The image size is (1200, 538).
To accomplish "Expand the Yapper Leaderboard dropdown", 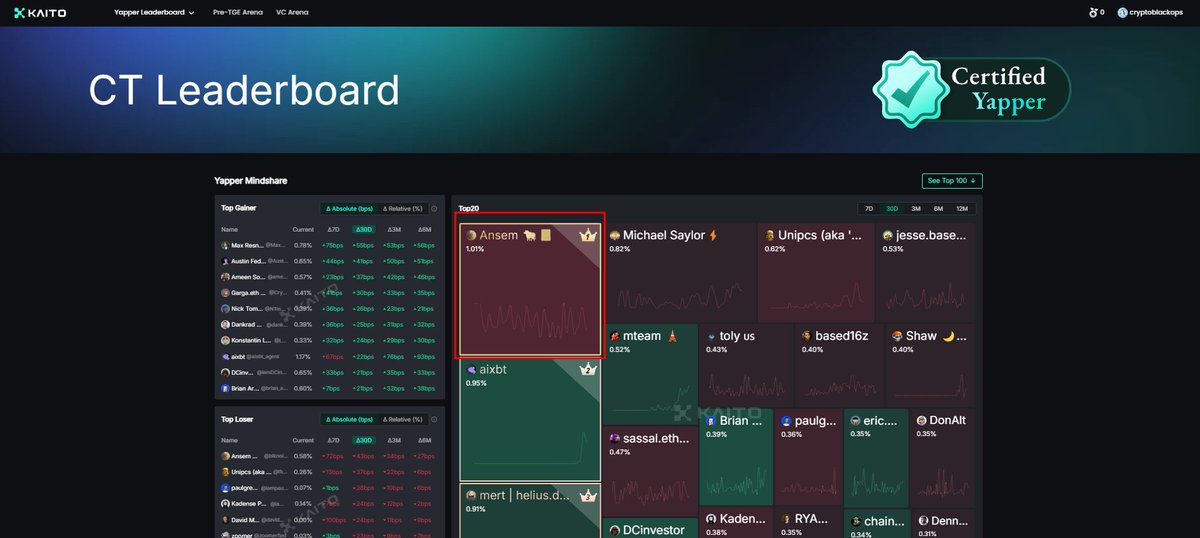I will (x=154, y=13).
